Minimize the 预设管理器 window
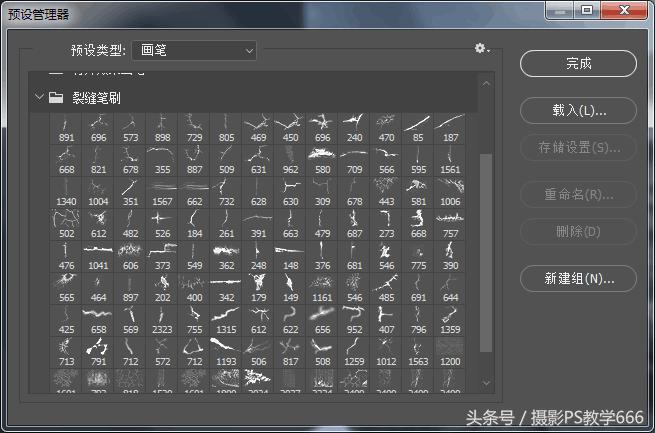The image size is (655, 433). pos(561,10)
